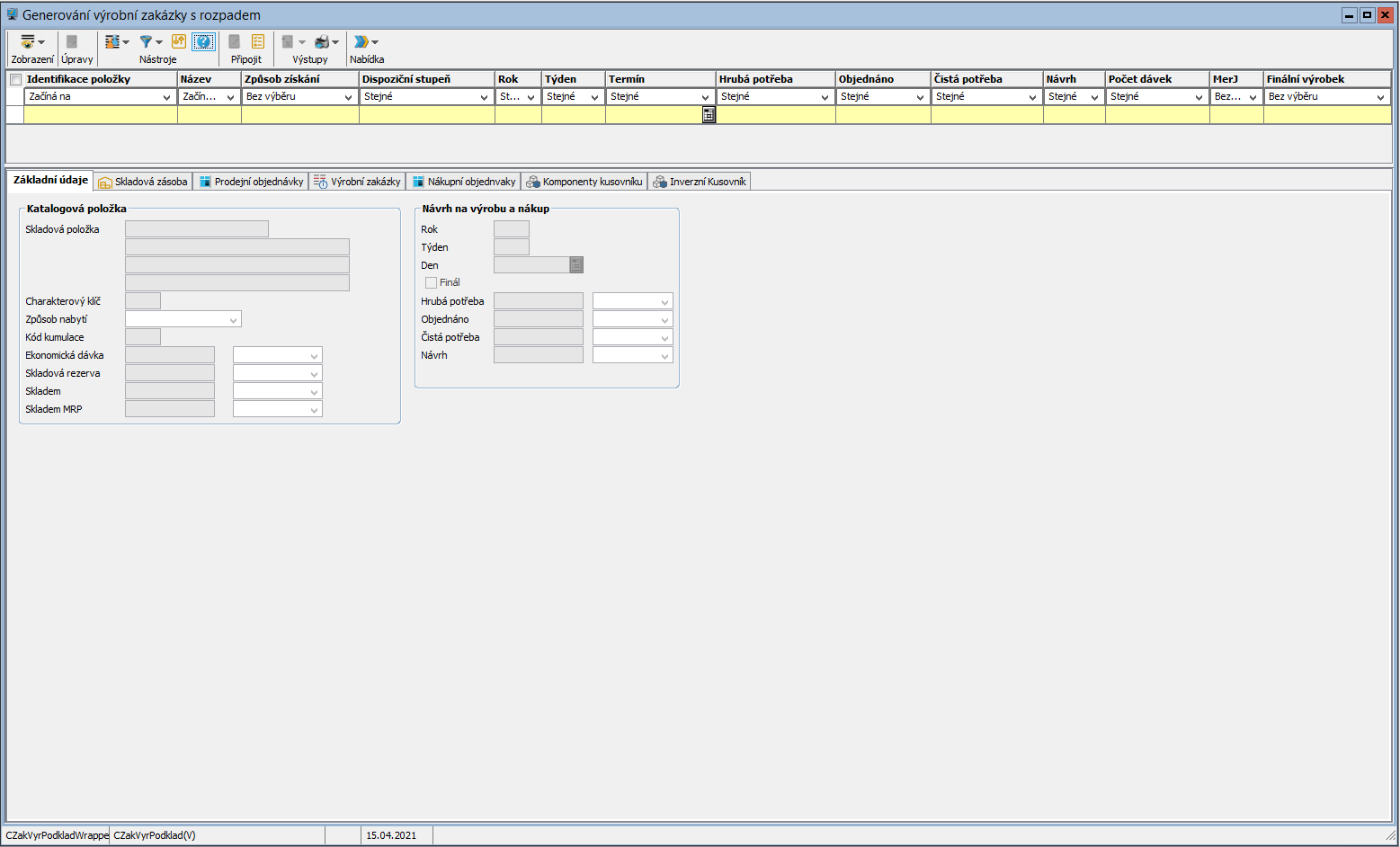Expand the Způsob nabytí combo box
The height and width of the screenshot is (847, 1400).
point(234,320)
